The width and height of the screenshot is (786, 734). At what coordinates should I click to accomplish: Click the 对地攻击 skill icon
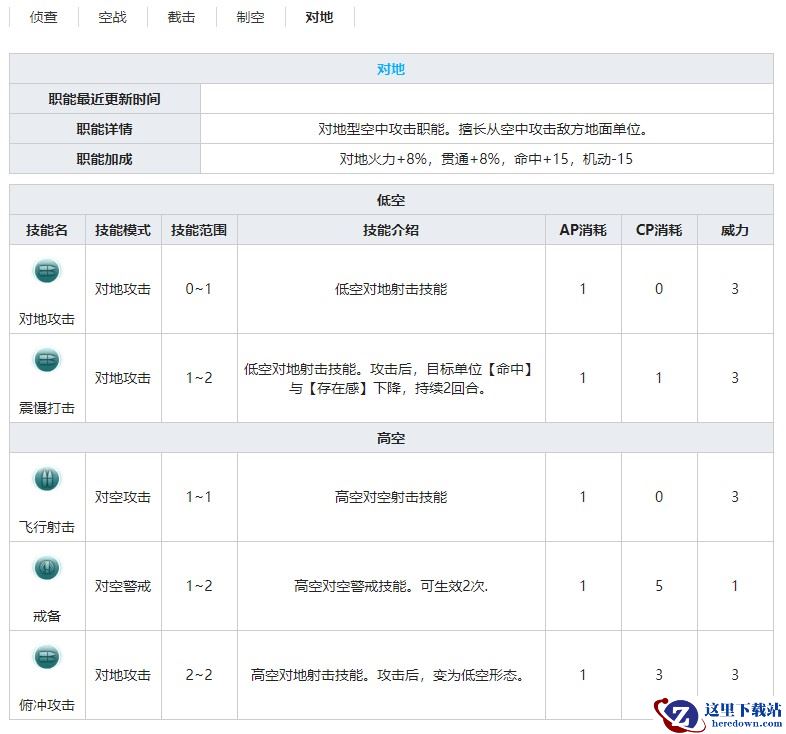47,271
